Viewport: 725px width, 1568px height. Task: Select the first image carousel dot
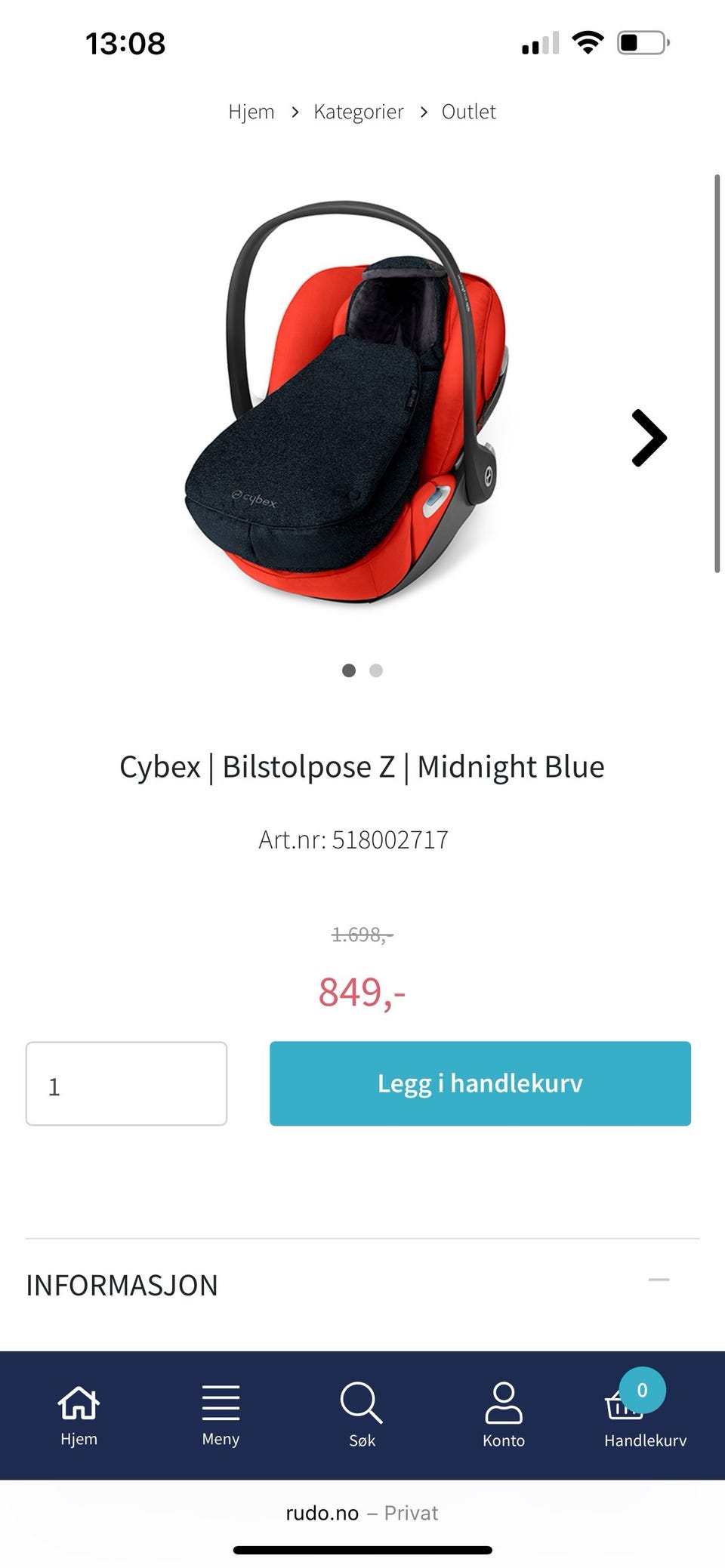tap(349, 670)
